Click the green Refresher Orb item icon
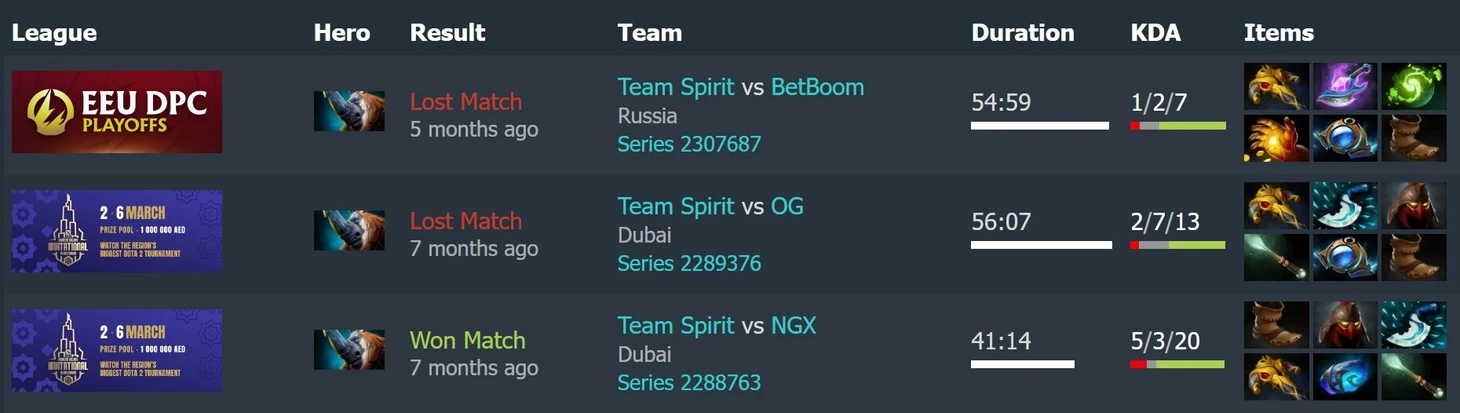The width and height of the screenshot is (1460, 413). click(x=1413, y=87)
